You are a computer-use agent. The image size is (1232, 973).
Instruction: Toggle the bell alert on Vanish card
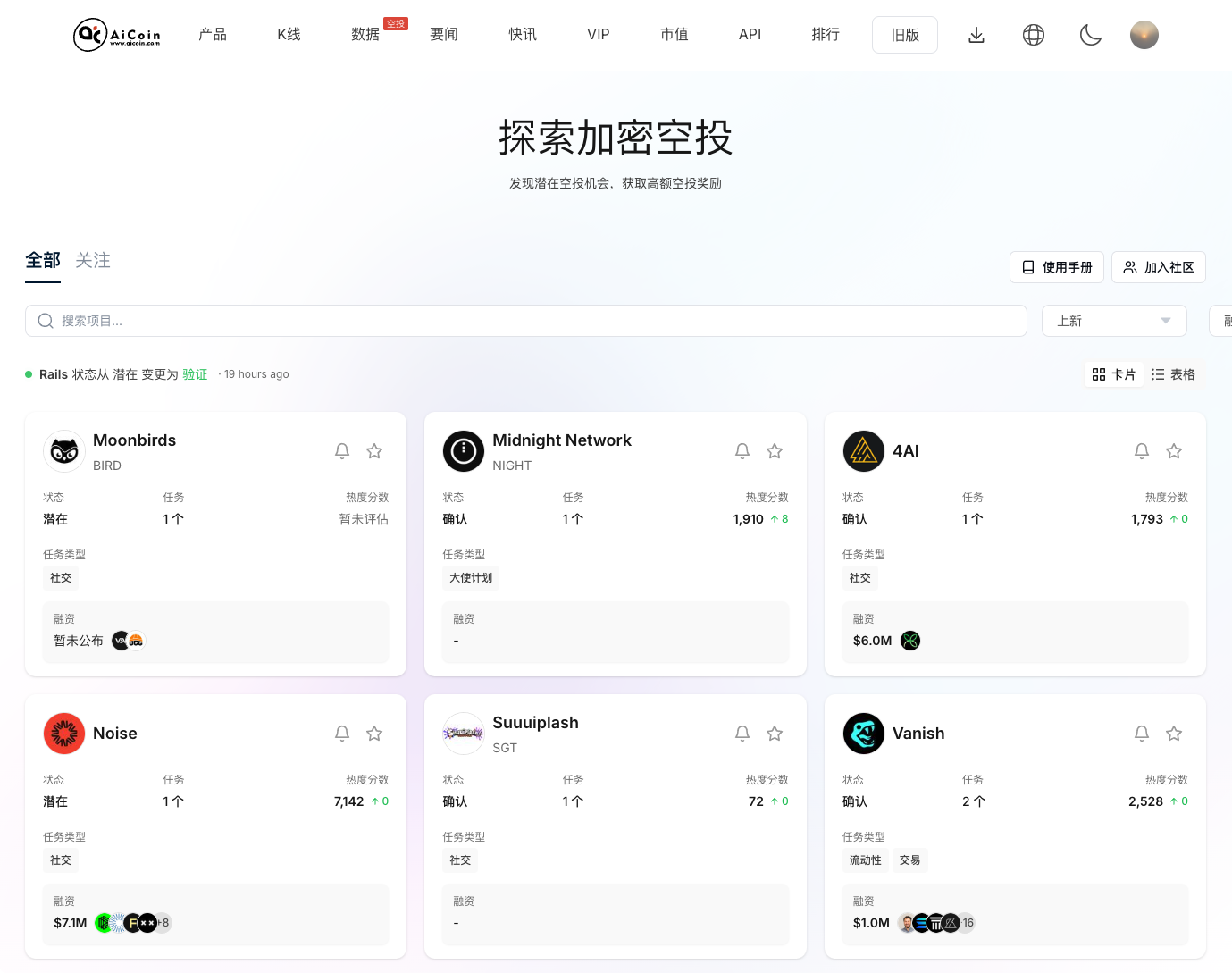tap(1141, 733)
